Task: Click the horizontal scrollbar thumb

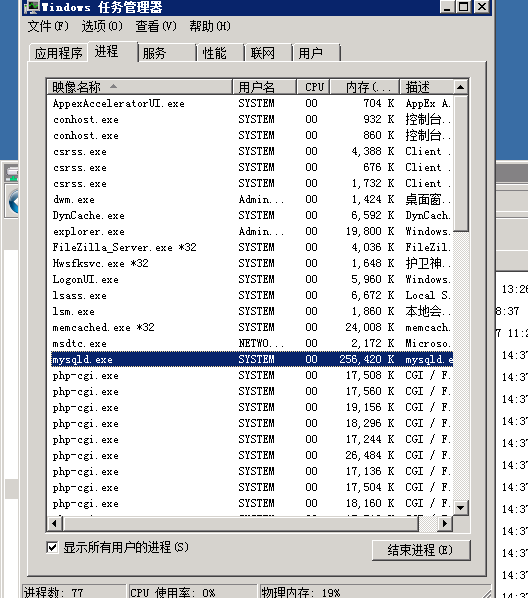Action: coord(240,523)
